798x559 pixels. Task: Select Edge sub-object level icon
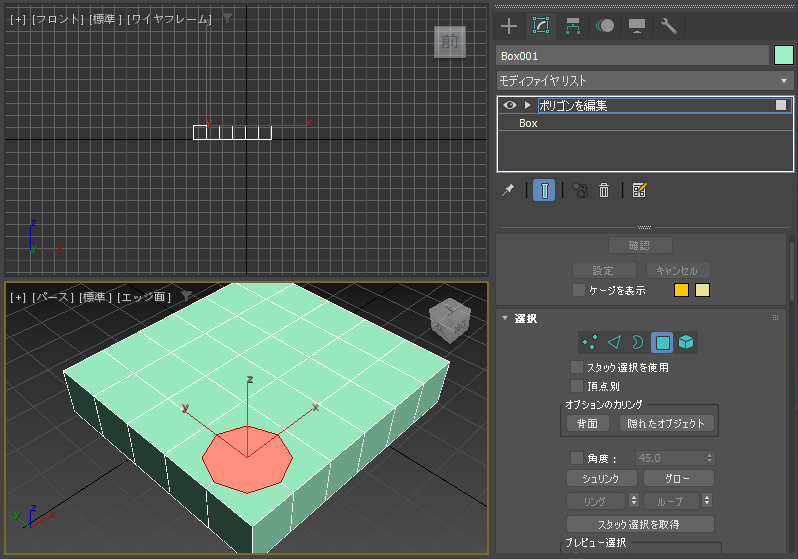pyautogui.click(x=614, y=342)
